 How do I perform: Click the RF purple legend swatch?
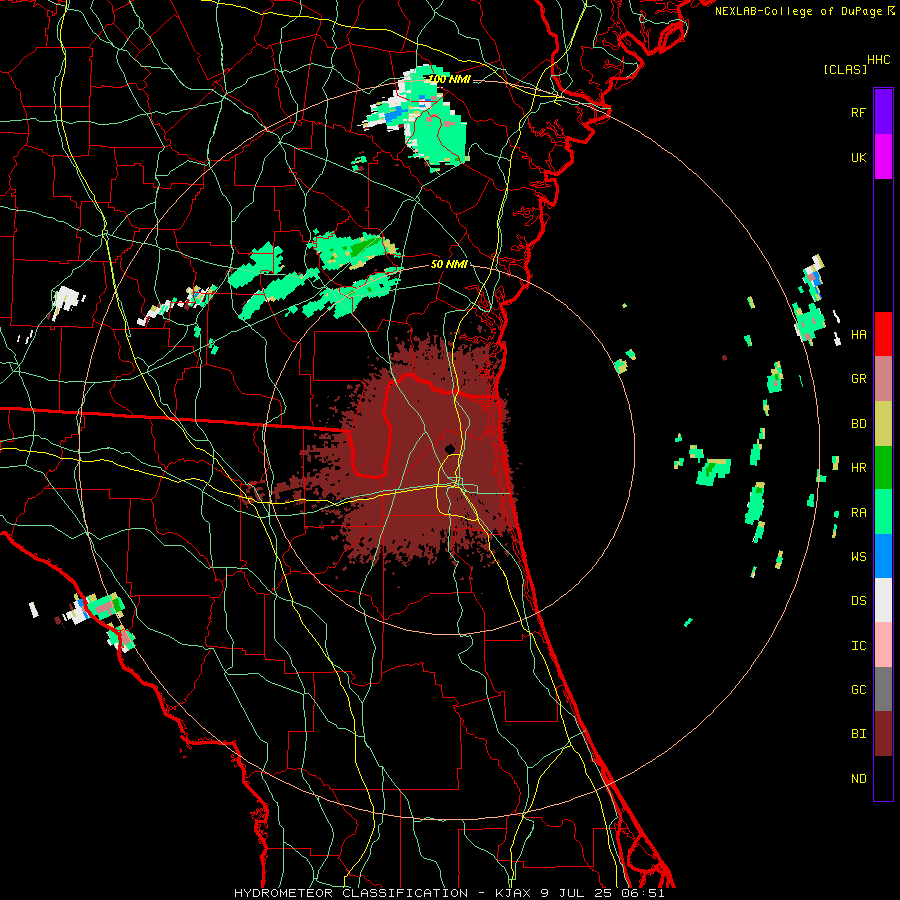click(883, 112)
